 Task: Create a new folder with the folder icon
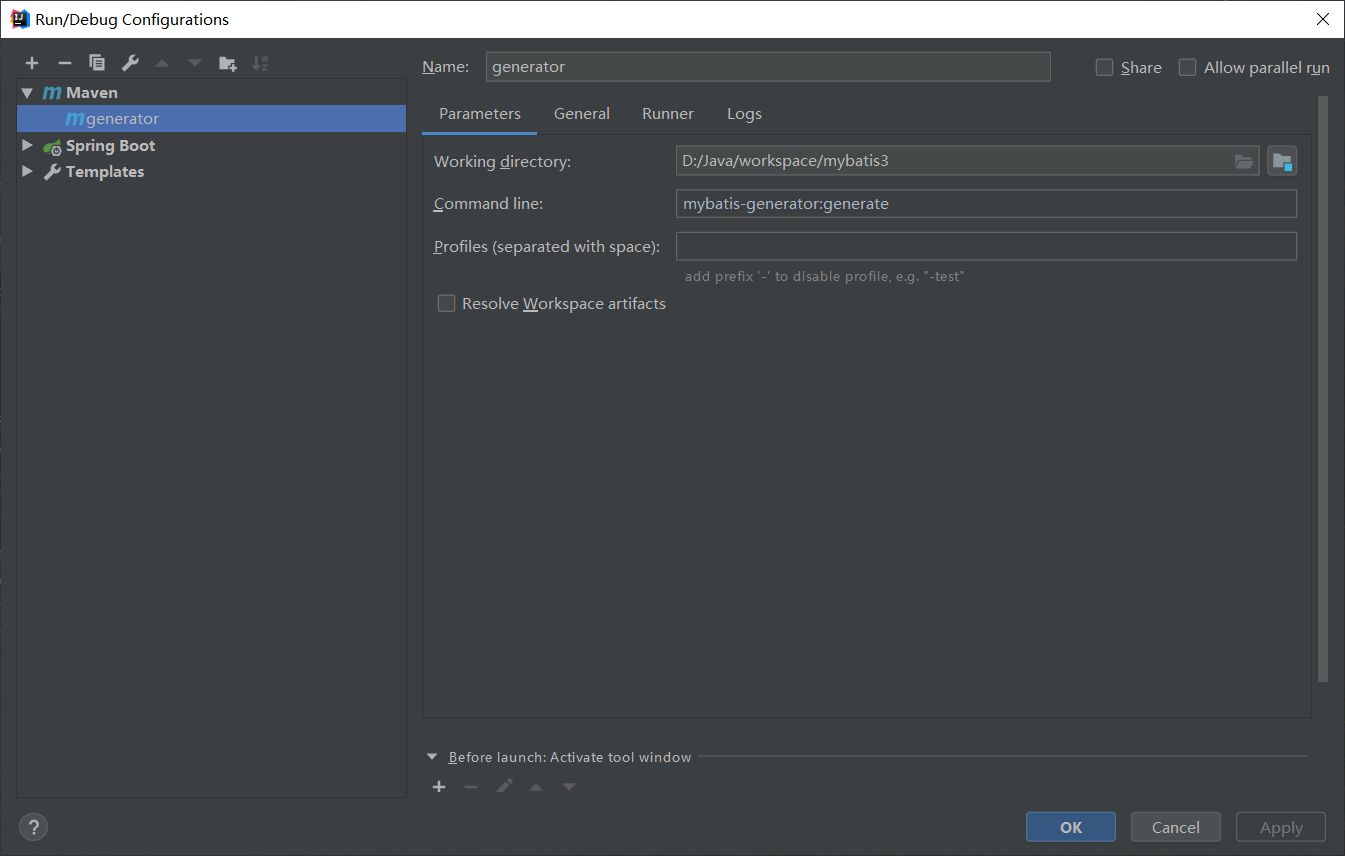tap(228, 63)
